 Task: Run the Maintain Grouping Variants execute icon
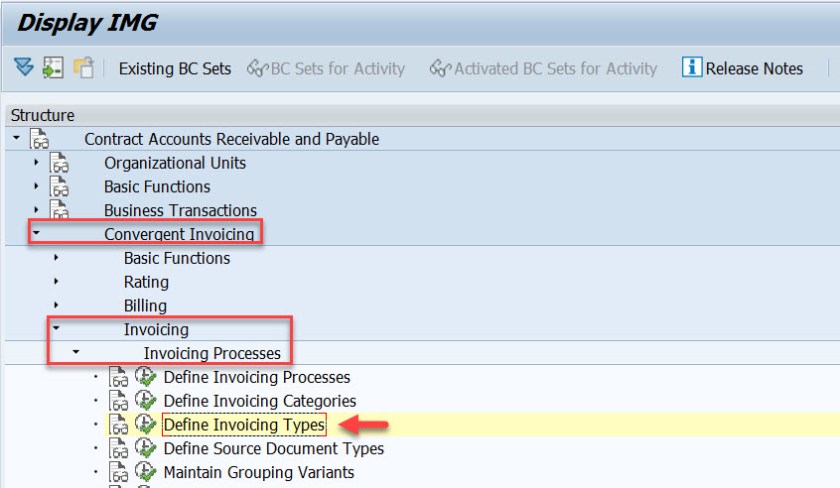146,472
